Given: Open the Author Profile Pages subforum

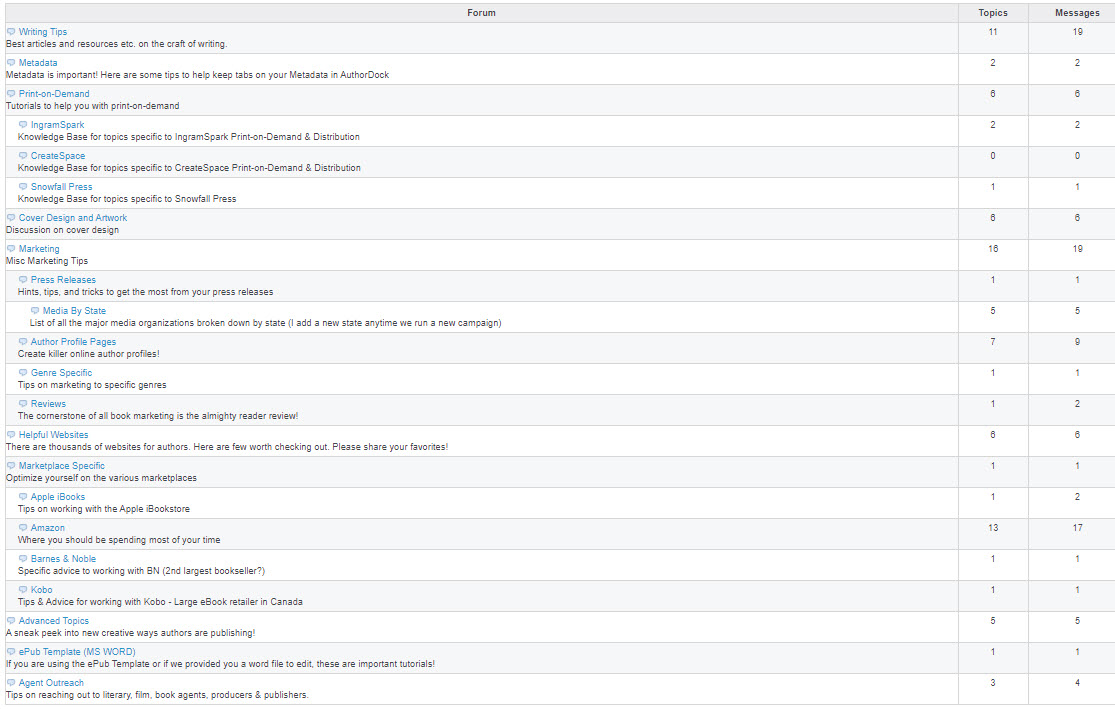Looking at the screenshot, I should coord(73,342).
